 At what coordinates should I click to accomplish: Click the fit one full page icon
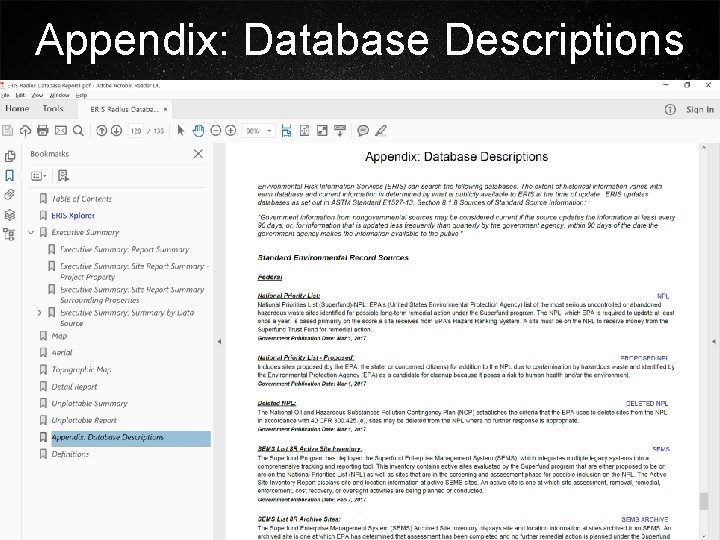click(304, 131)
